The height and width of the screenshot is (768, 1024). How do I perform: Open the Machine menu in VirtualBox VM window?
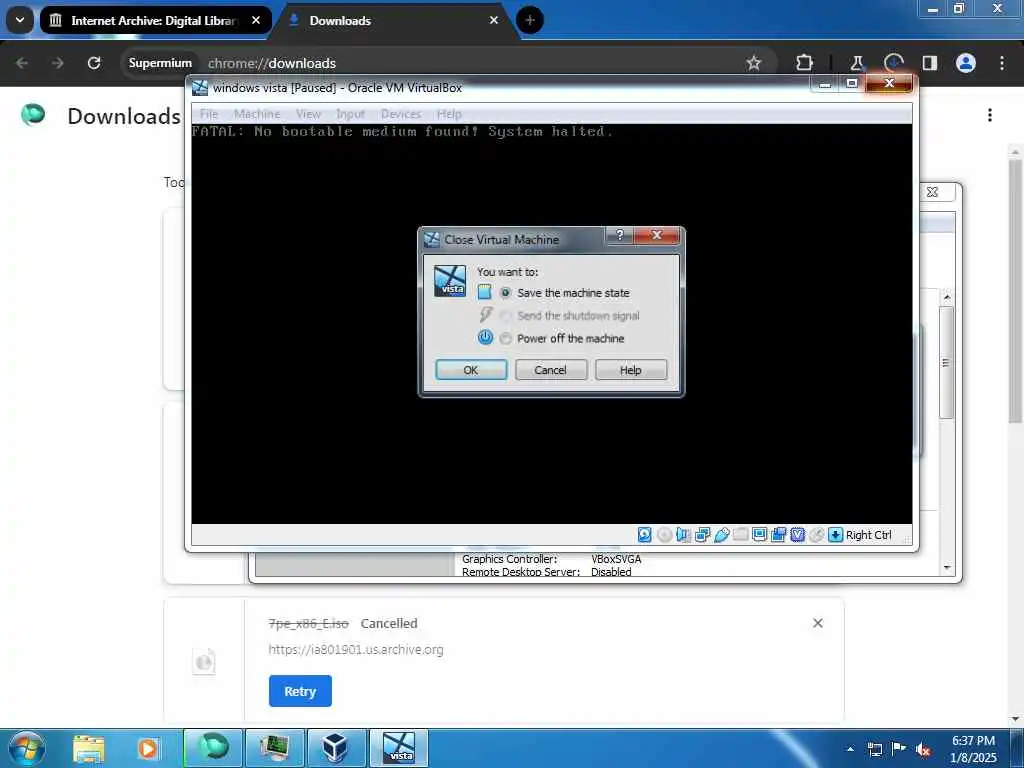click(x=257, y=114)
